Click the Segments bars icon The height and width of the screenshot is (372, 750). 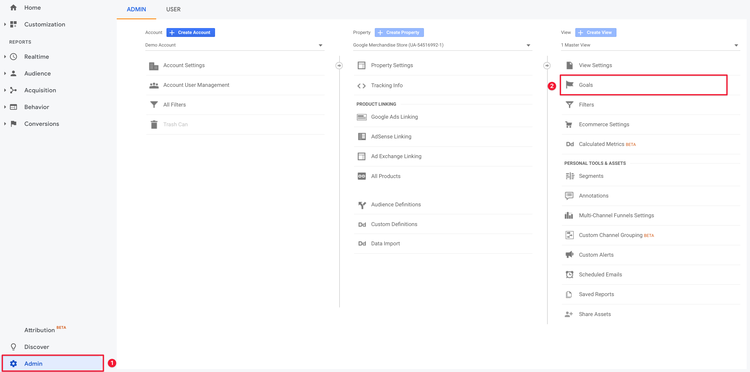point(569,176)
